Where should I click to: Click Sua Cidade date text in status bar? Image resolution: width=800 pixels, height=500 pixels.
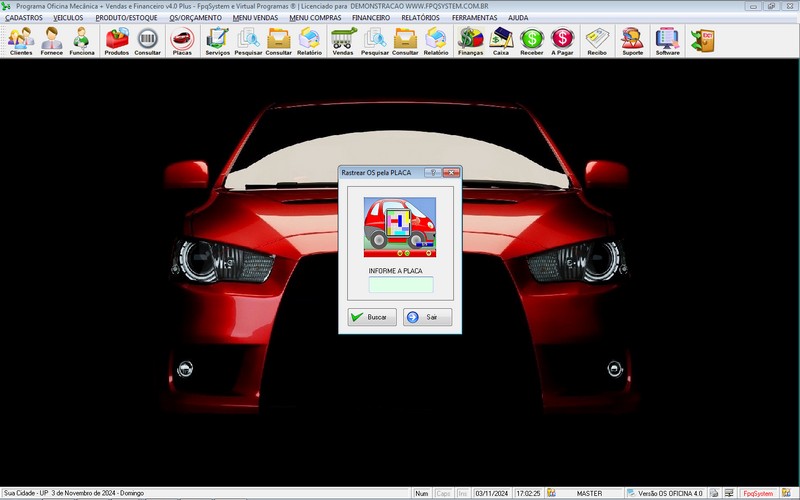pyautogui.click(x=74, y=493)
